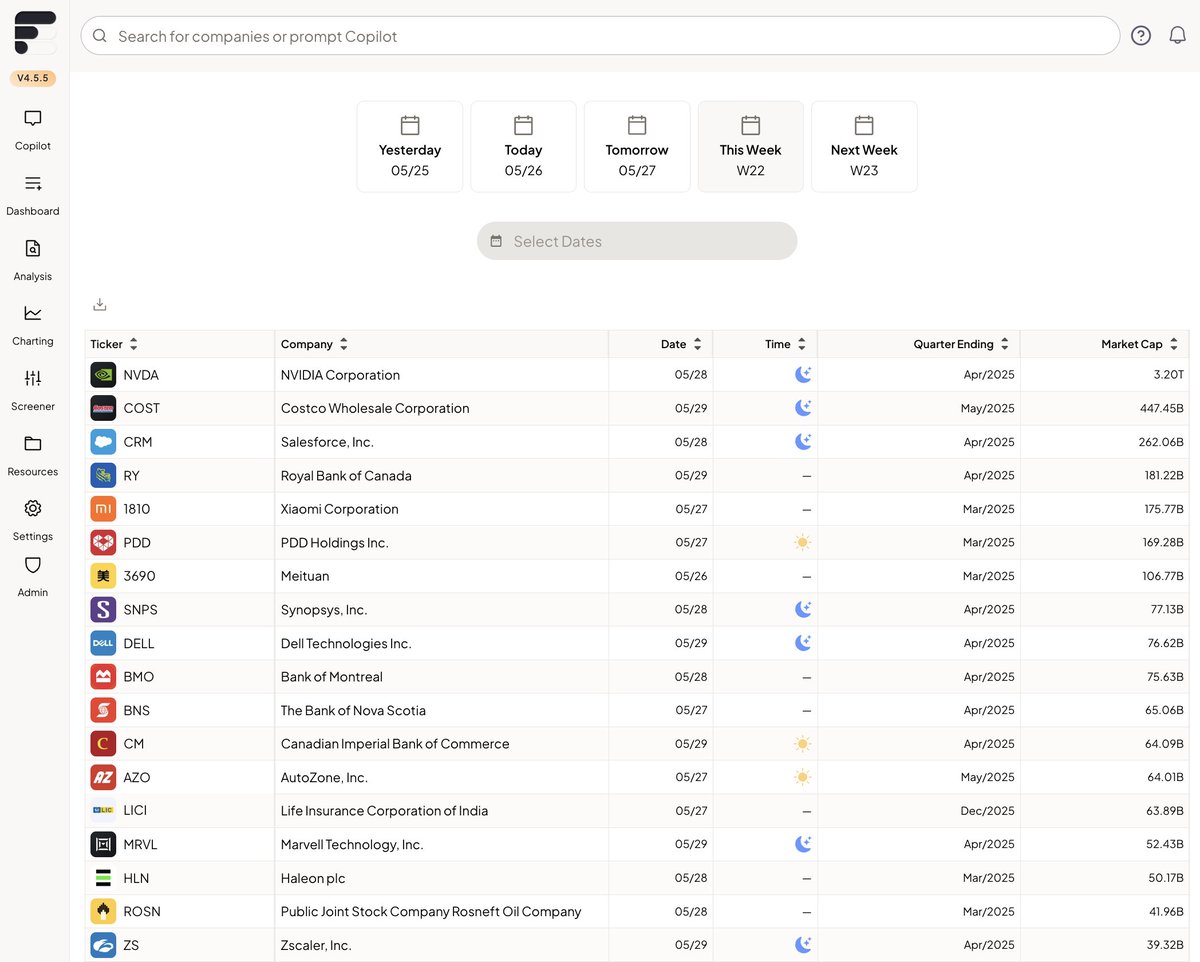Click the sun icon in CM row
Viewport: 1200px width, 962px height.
(x=802, y=744)
